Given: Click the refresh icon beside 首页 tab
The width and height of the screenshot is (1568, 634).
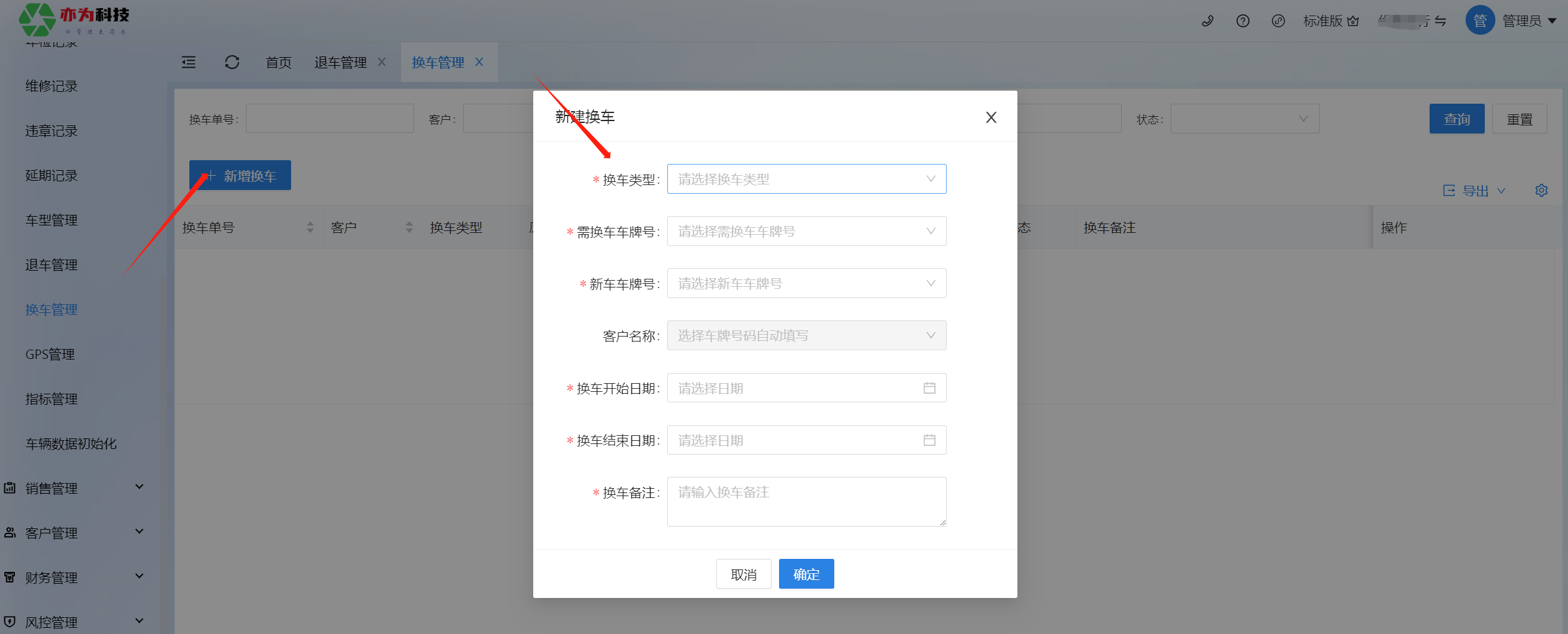Looking at the screenshot, I should click(232, 62).
